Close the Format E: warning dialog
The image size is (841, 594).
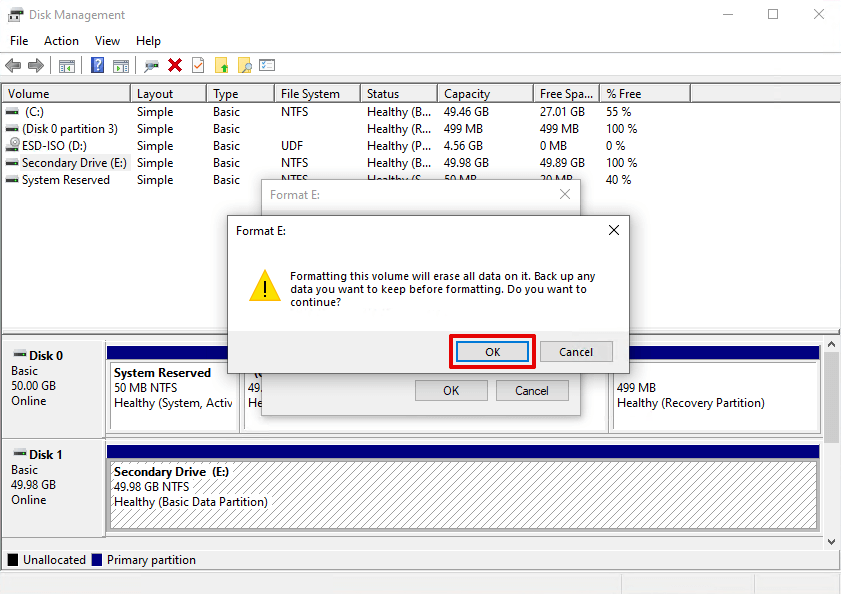tap(614, 230)
